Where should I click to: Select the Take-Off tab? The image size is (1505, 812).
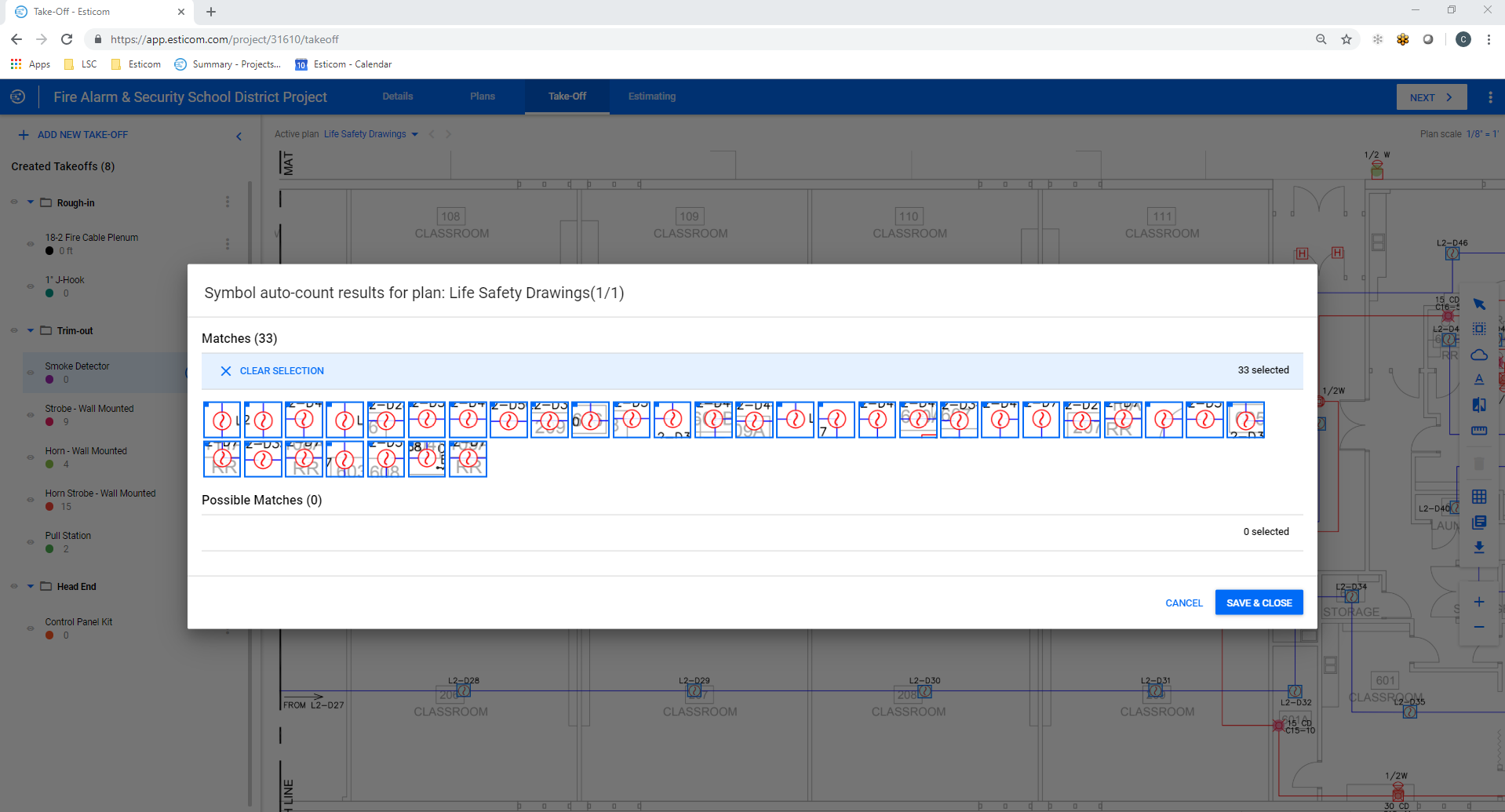[x=567, y=96]
